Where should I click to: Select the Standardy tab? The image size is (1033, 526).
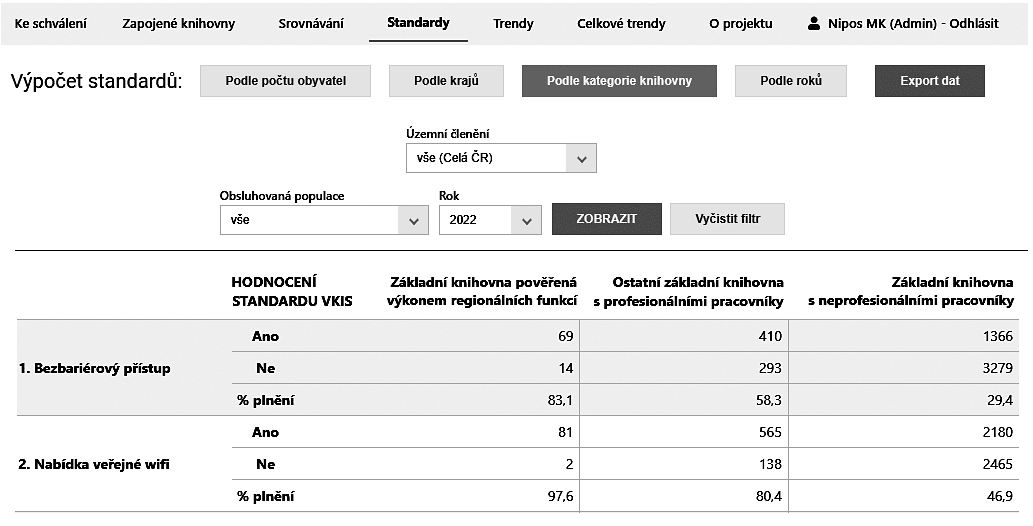pyautogui.click(x=418, y=23)
